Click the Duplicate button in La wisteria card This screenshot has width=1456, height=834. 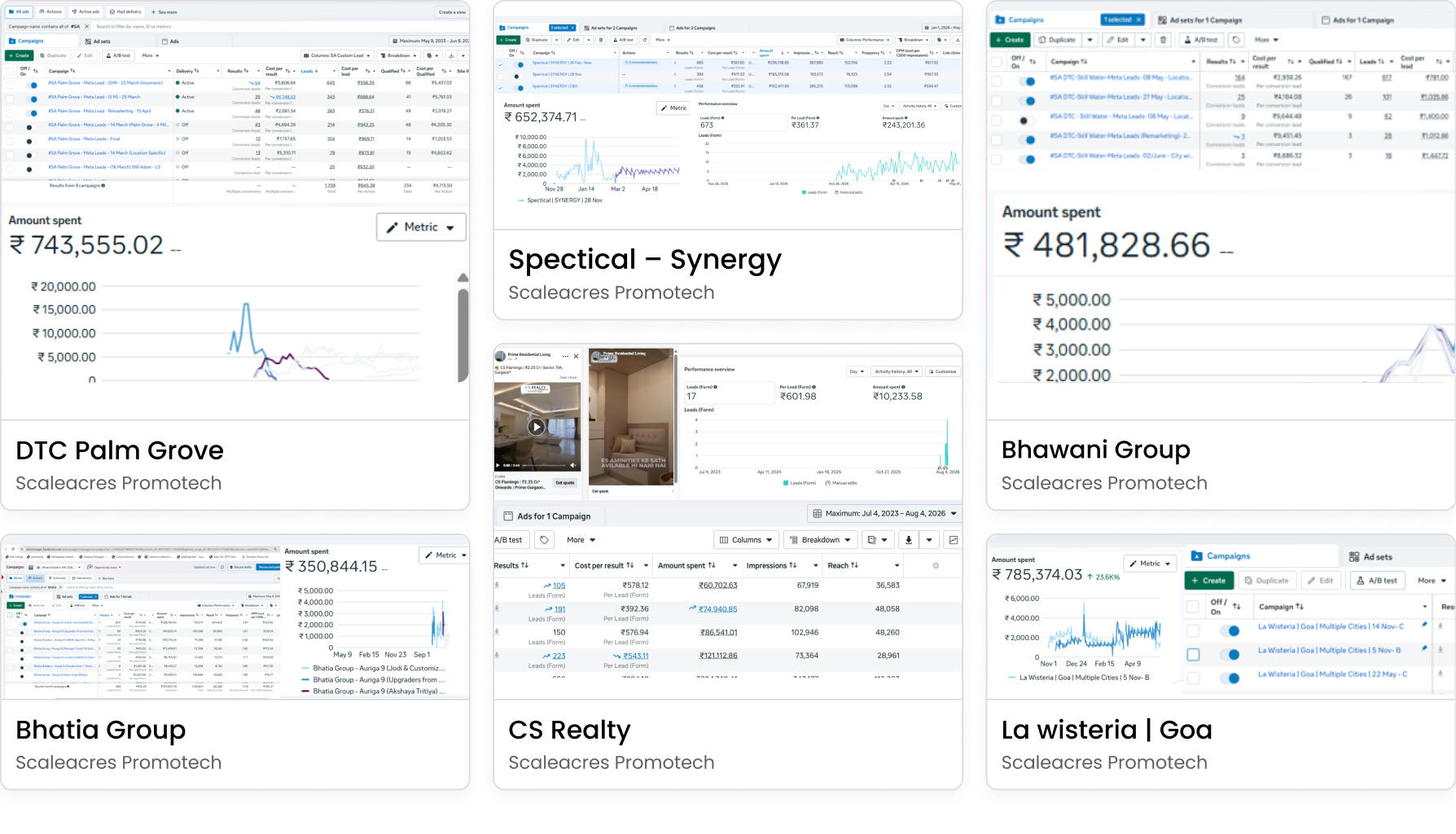[1266, 581]
